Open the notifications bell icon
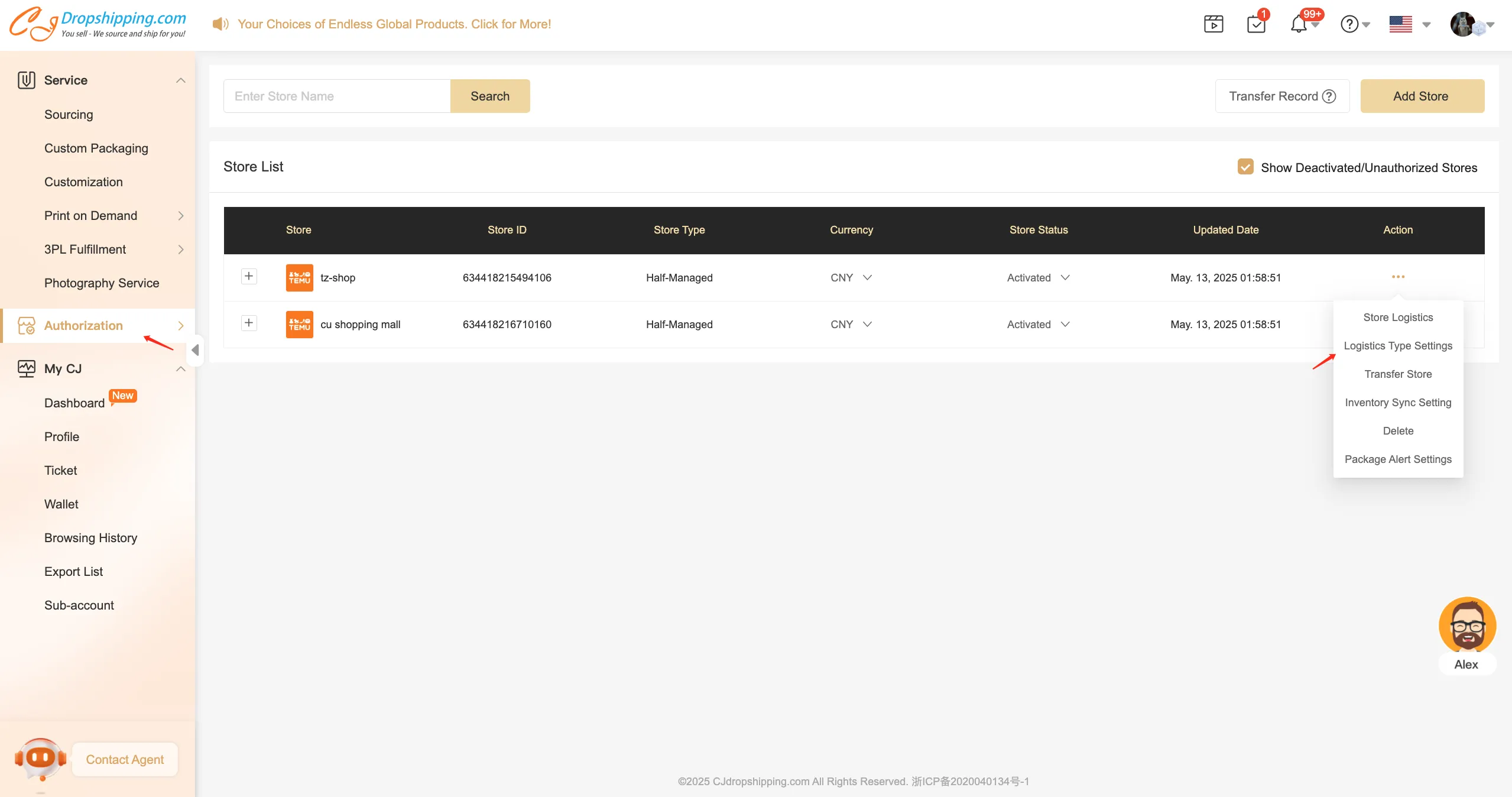Viewport: 1512px width, 797px height. 1299,24
